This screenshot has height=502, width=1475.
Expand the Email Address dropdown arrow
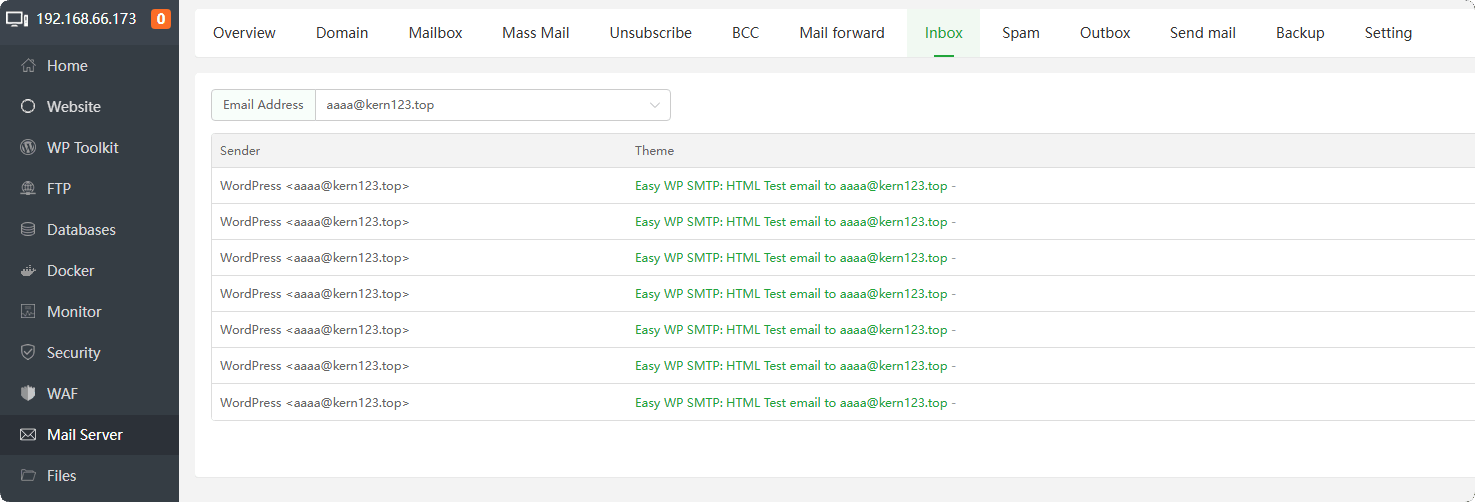click(x=655, y=105)
